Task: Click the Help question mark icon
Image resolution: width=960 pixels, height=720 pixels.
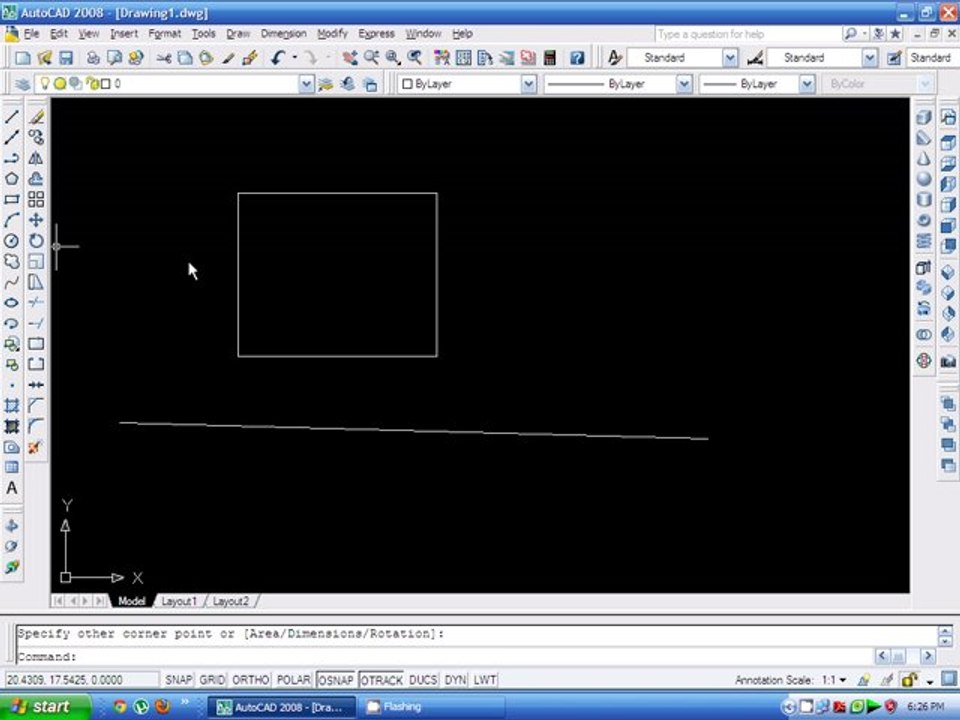Action: 577,58
